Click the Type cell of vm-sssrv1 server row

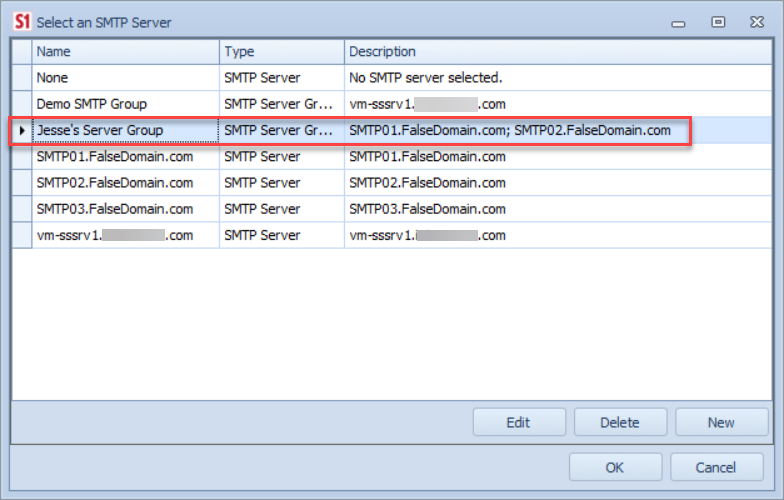click(282, 236)
